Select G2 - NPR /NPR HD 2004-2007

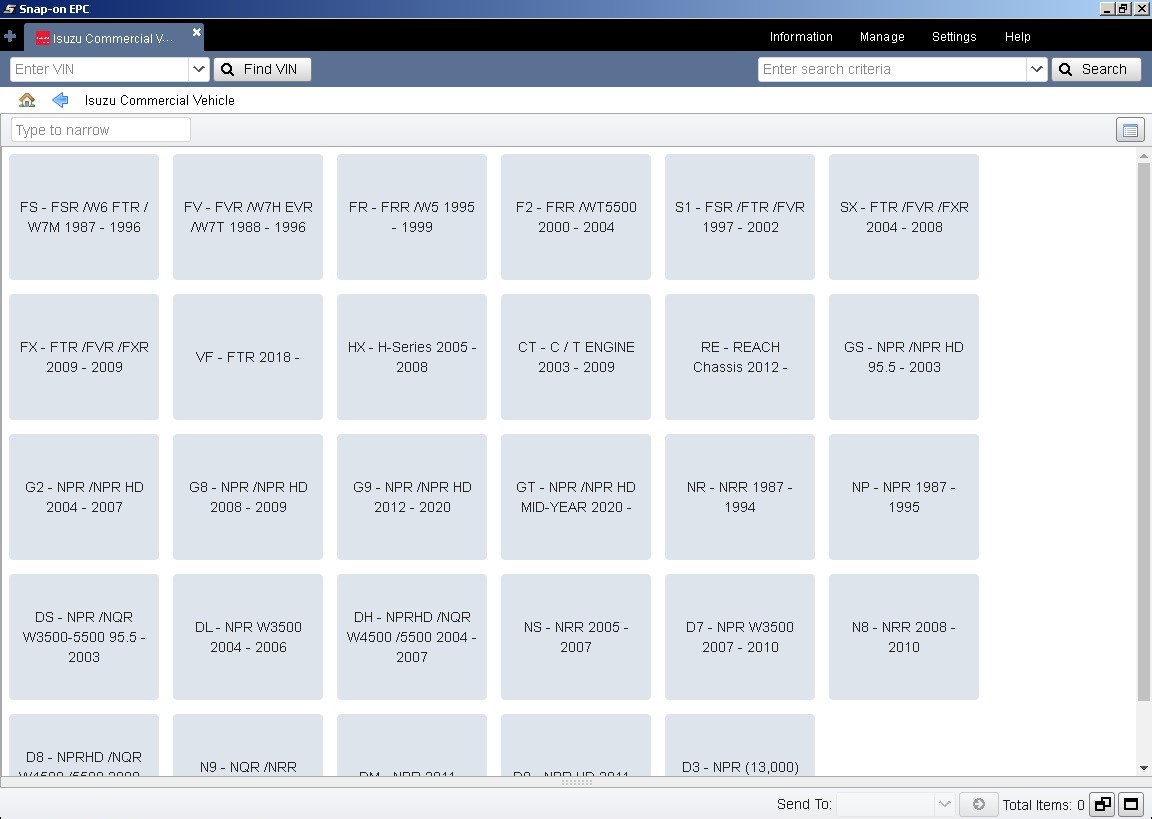coord(84,497)
